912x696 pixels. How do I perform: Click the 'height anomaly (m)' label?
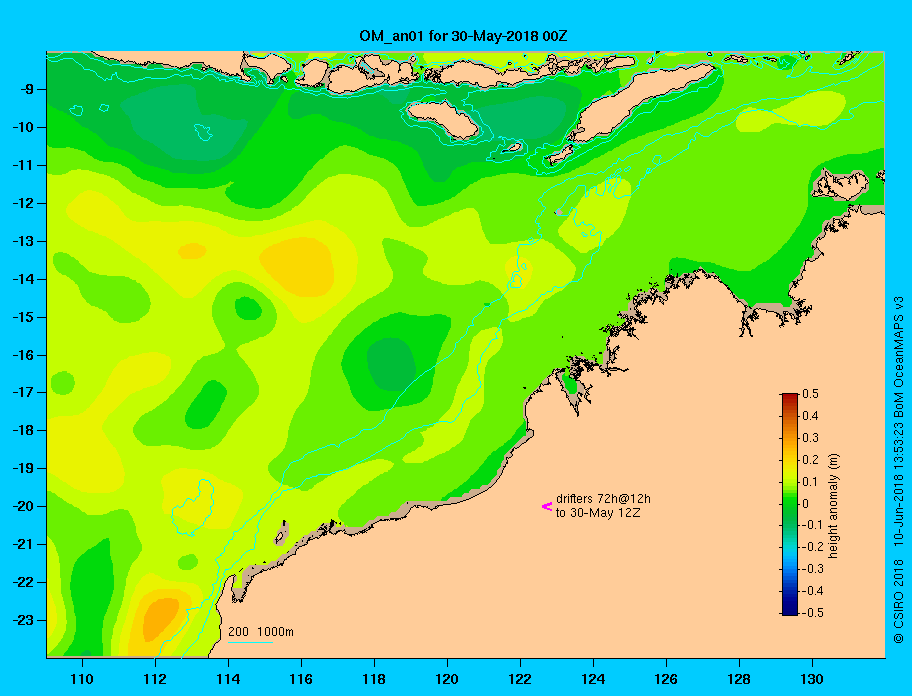click(x=834, y=505)
